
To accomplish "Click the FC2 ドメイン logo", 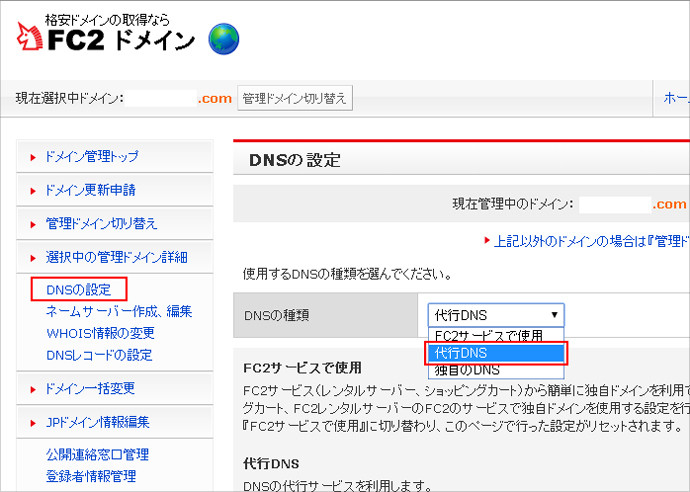I will 106,35.
